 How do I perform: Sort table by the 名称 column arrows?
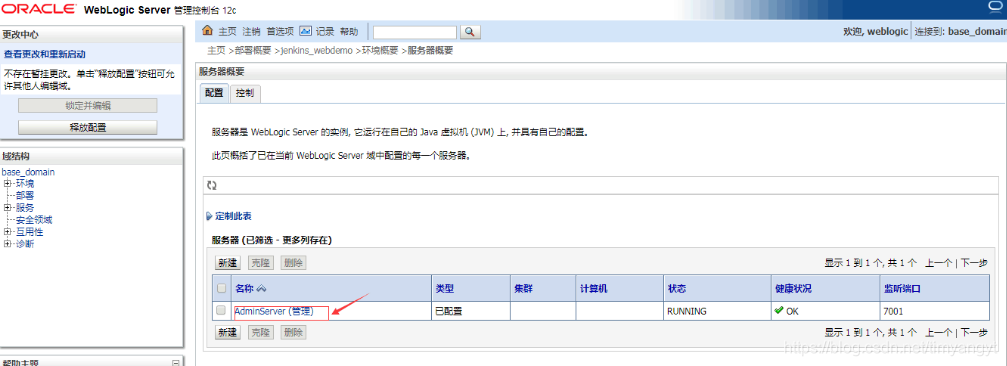tap(261, 289)
